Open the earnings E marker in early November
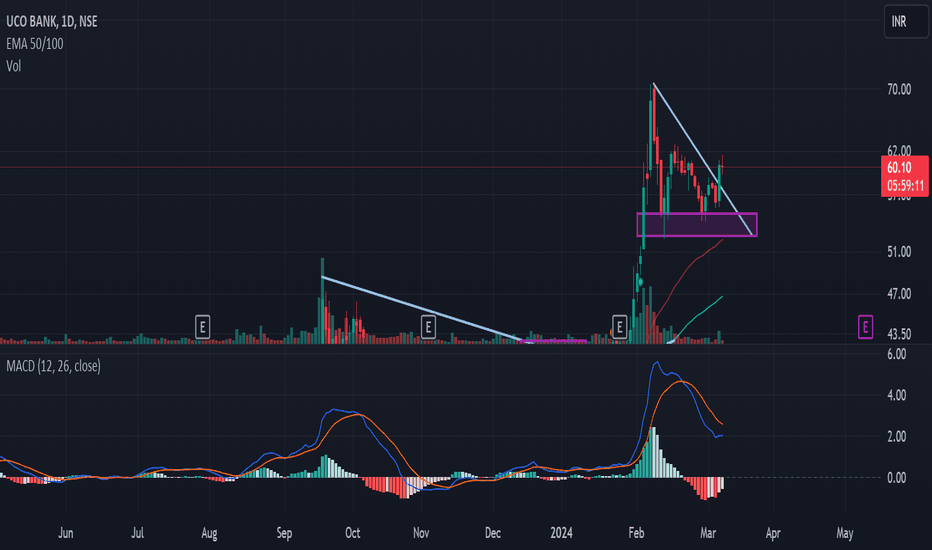 pyautogui.click(x=428, y=327)
